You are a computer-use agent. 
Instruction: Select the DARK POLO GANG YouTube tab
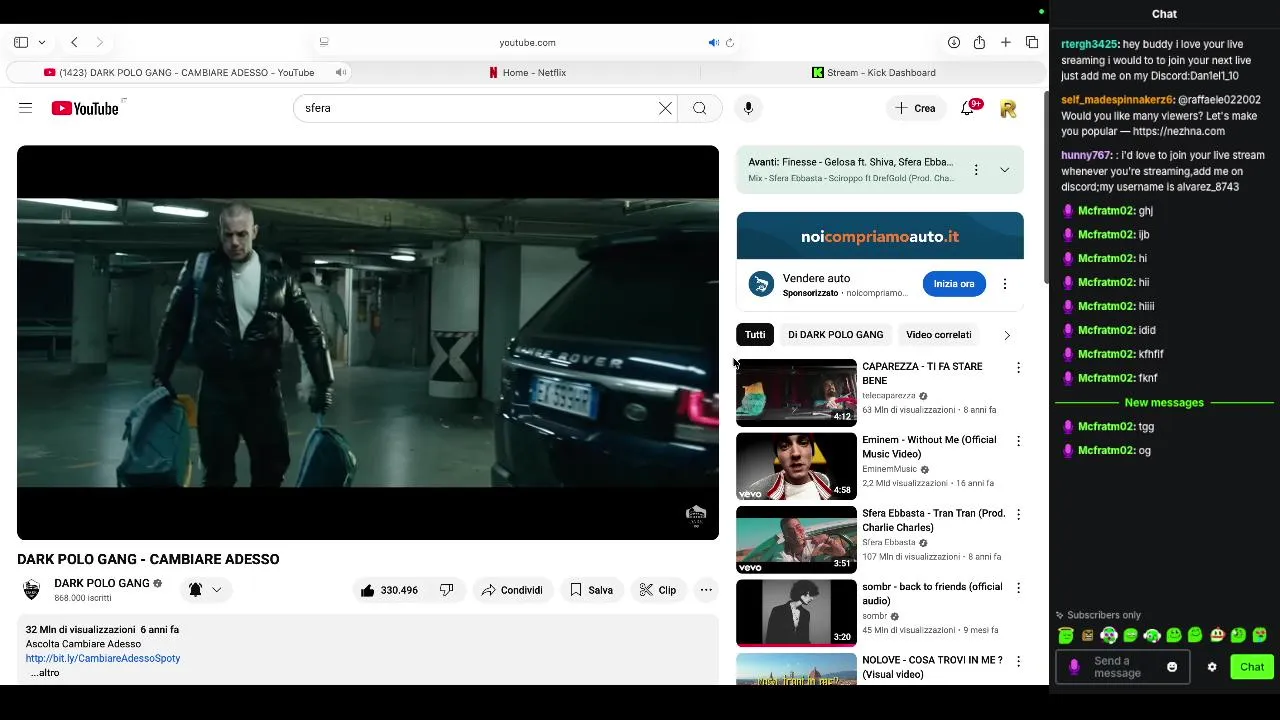(179, 73)
